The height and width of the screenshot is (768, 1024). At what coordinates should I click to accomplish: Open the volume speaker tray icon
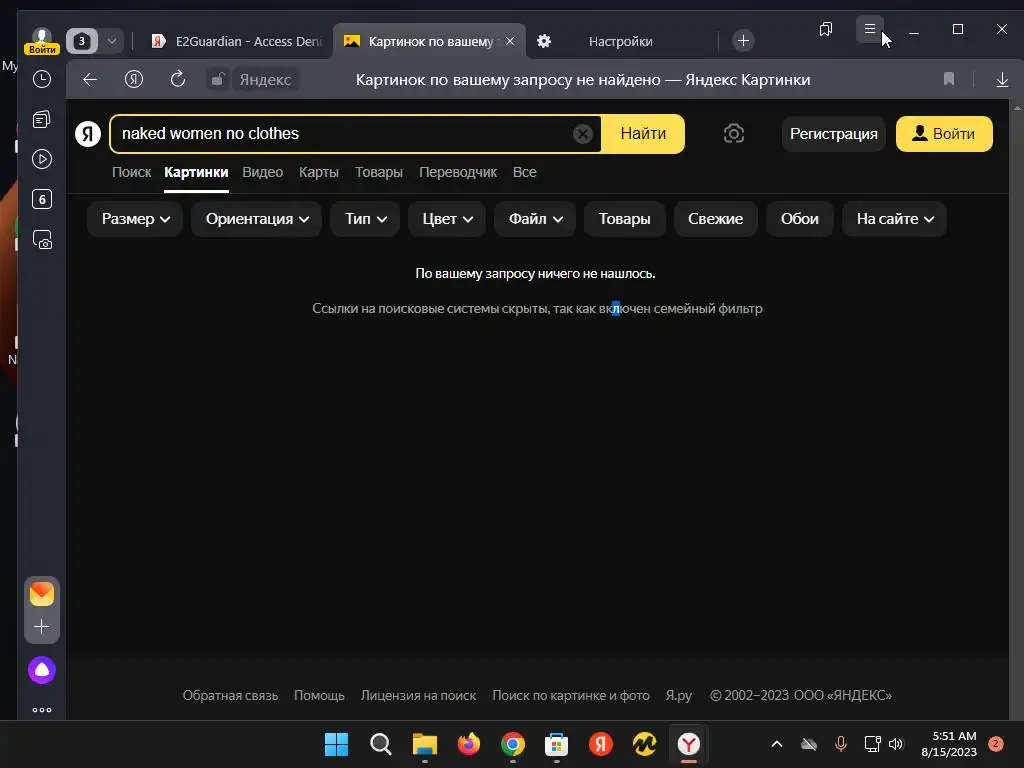tap(896, 744)
